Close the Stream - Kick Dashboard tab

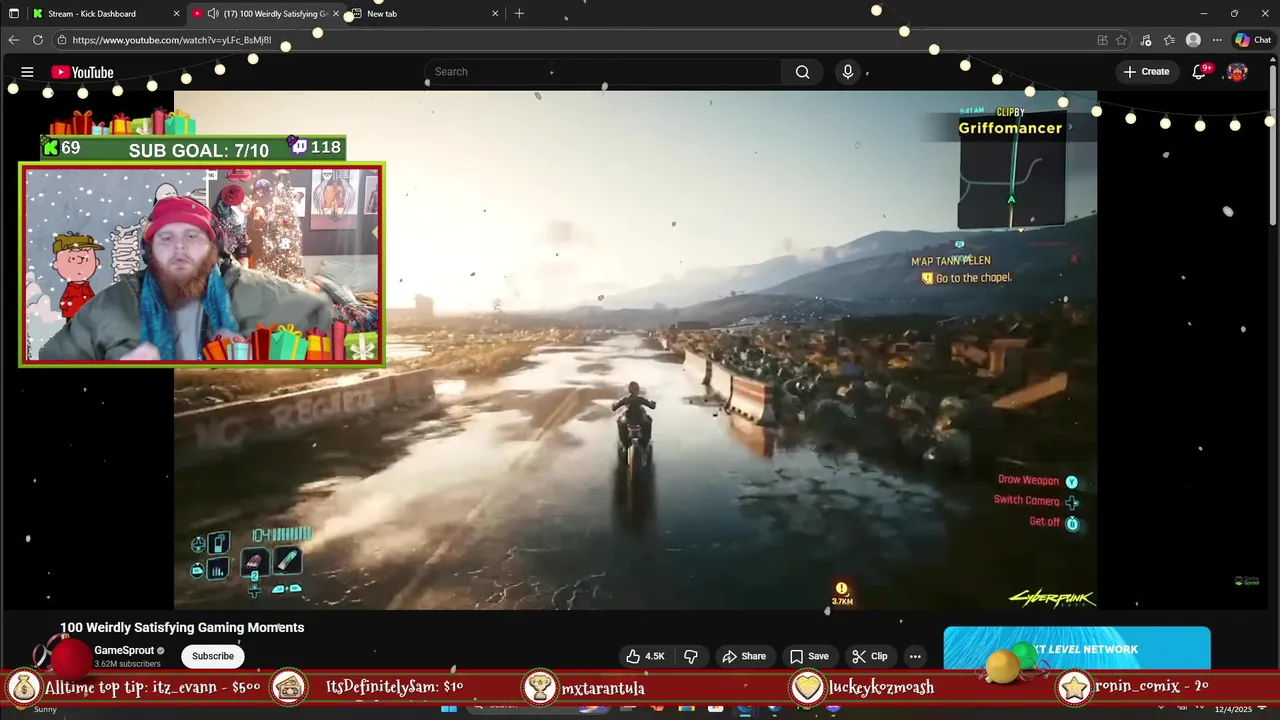[177, 14]
